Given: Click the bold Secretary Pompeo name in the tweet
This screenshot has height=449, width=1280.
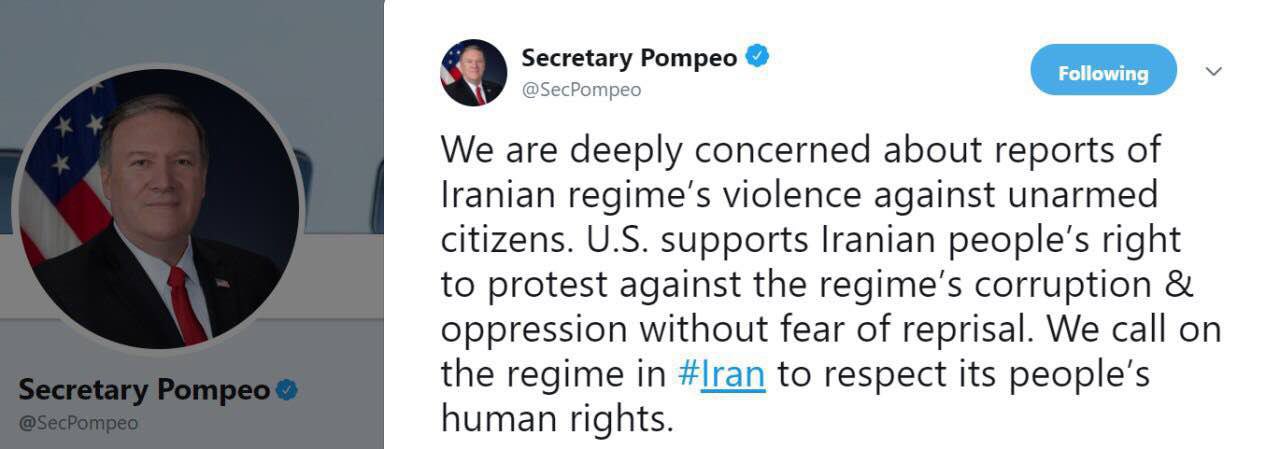Looking at the screenshot, I should click(629, 58).
